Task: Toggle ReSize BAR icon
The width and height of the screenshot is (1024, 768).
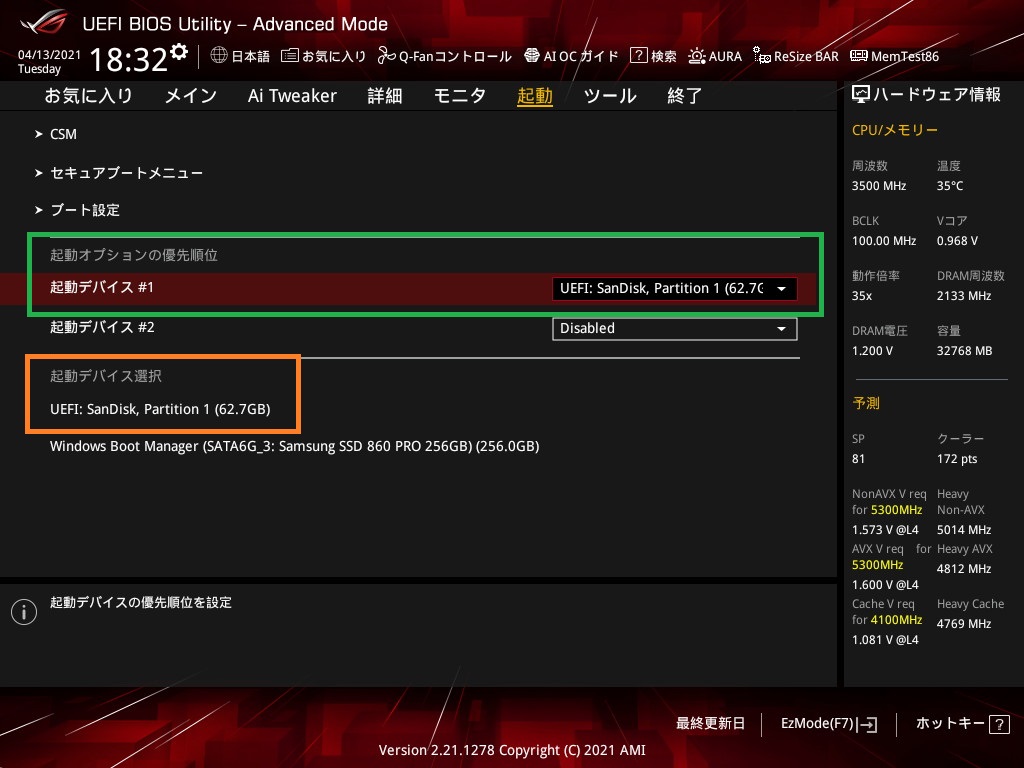Action: pos(761,56)
